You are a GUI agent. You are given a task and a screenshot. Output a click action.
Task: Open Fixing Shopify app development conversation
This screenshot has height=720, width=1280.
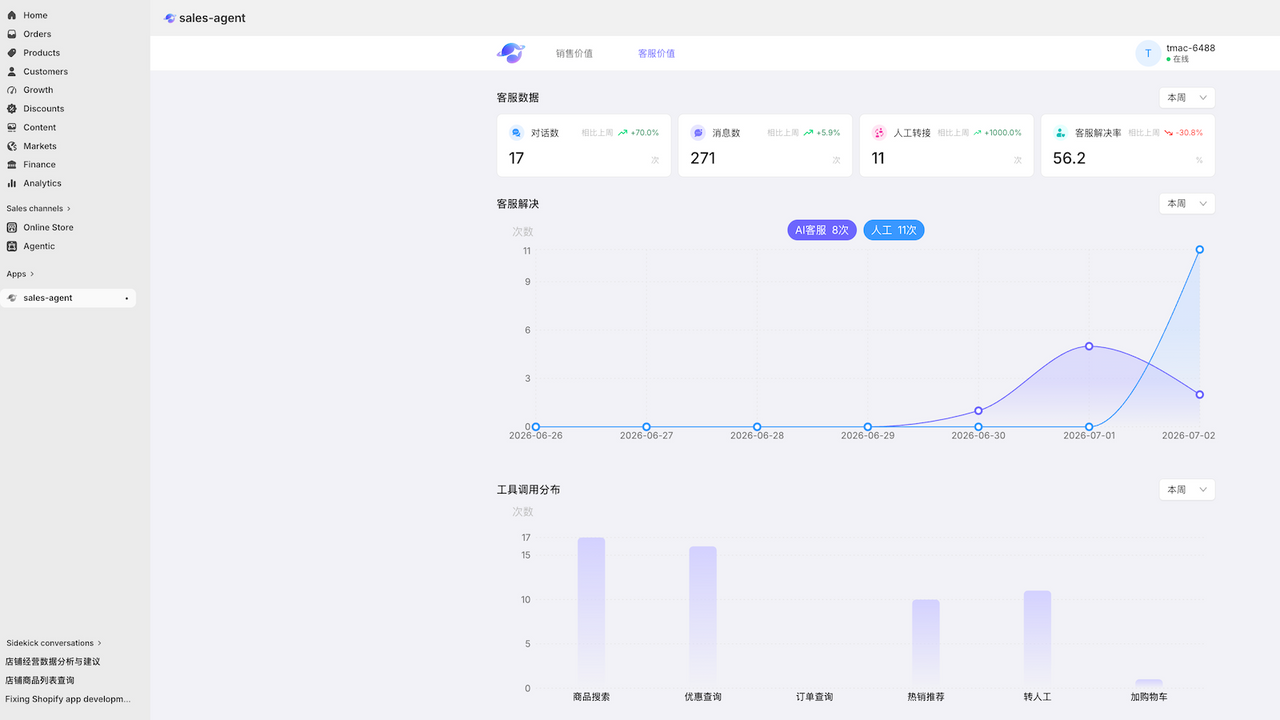68,699
